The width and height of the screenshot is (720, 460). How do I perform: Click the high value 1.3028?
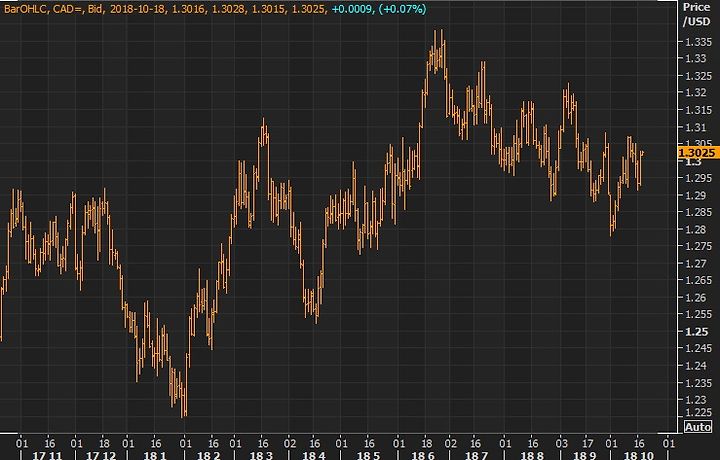(x=227, y=9)
